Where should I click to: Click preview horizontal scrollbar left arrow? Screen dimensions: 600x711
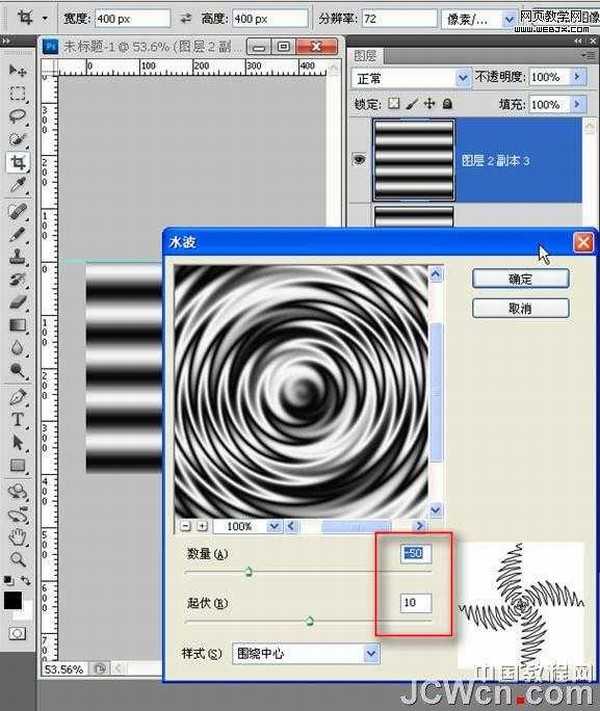click(x=291, y=526)
